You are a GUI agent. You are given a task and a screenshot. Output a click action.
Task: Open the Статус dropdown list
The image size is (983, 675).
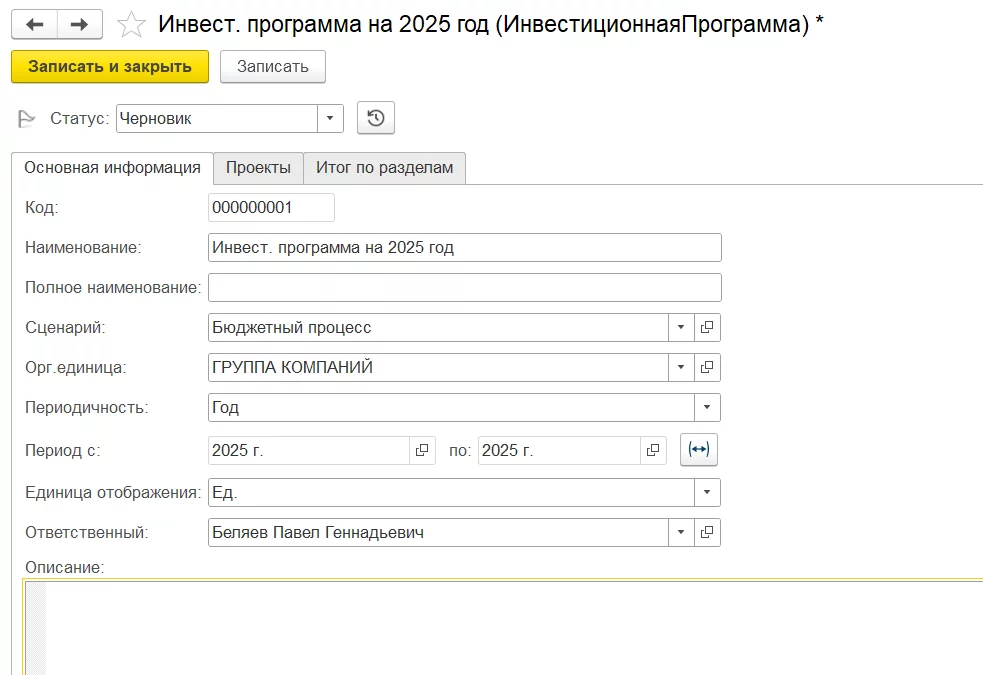coord(330,118)
